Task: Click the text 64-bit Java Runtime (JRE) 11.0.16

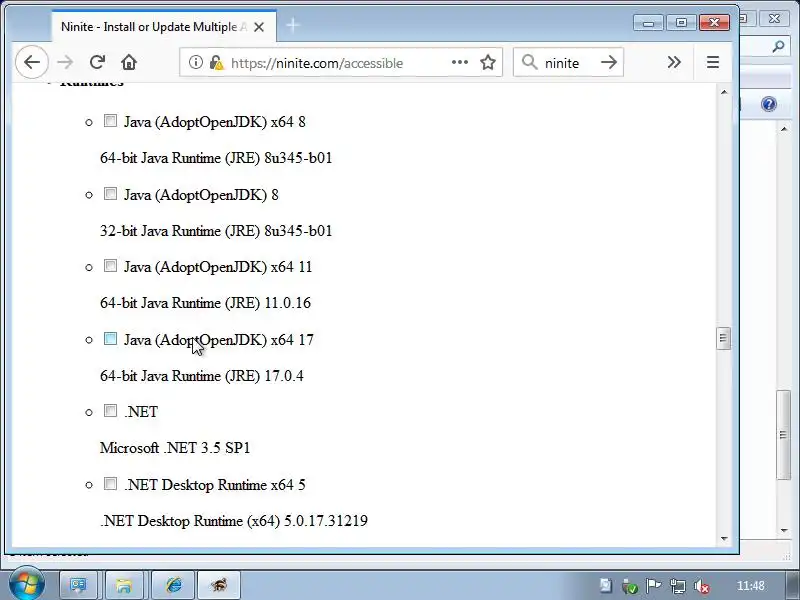Action: point(205,303)
